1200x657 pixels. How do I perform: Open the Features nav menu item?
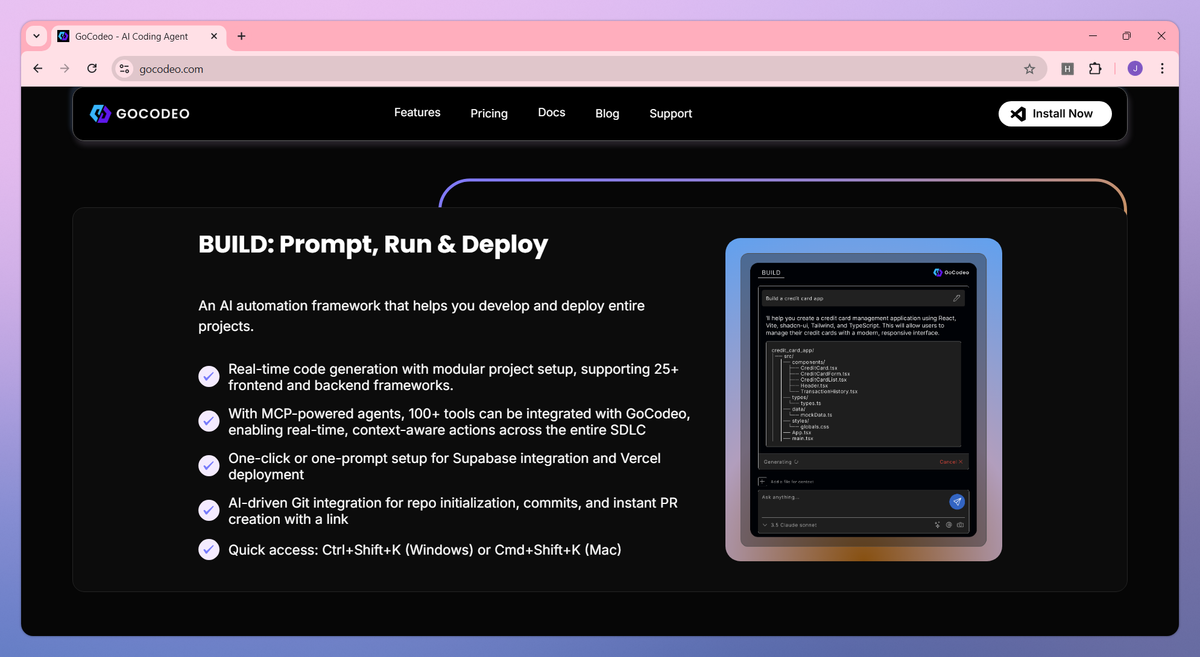[x=417, y=113]
